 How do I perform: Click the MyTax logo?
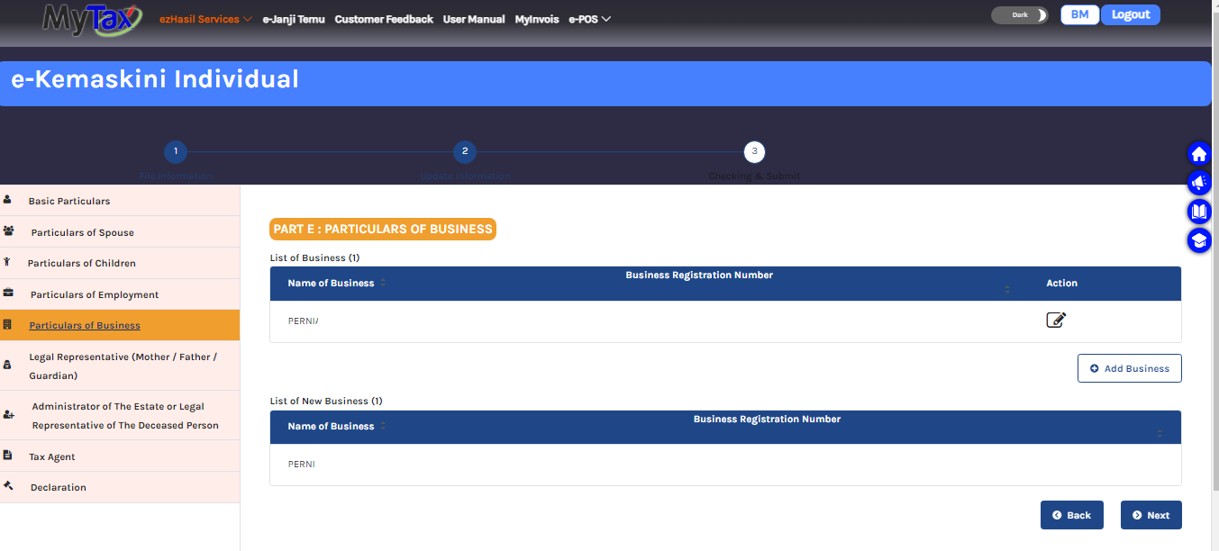point(92,19)
